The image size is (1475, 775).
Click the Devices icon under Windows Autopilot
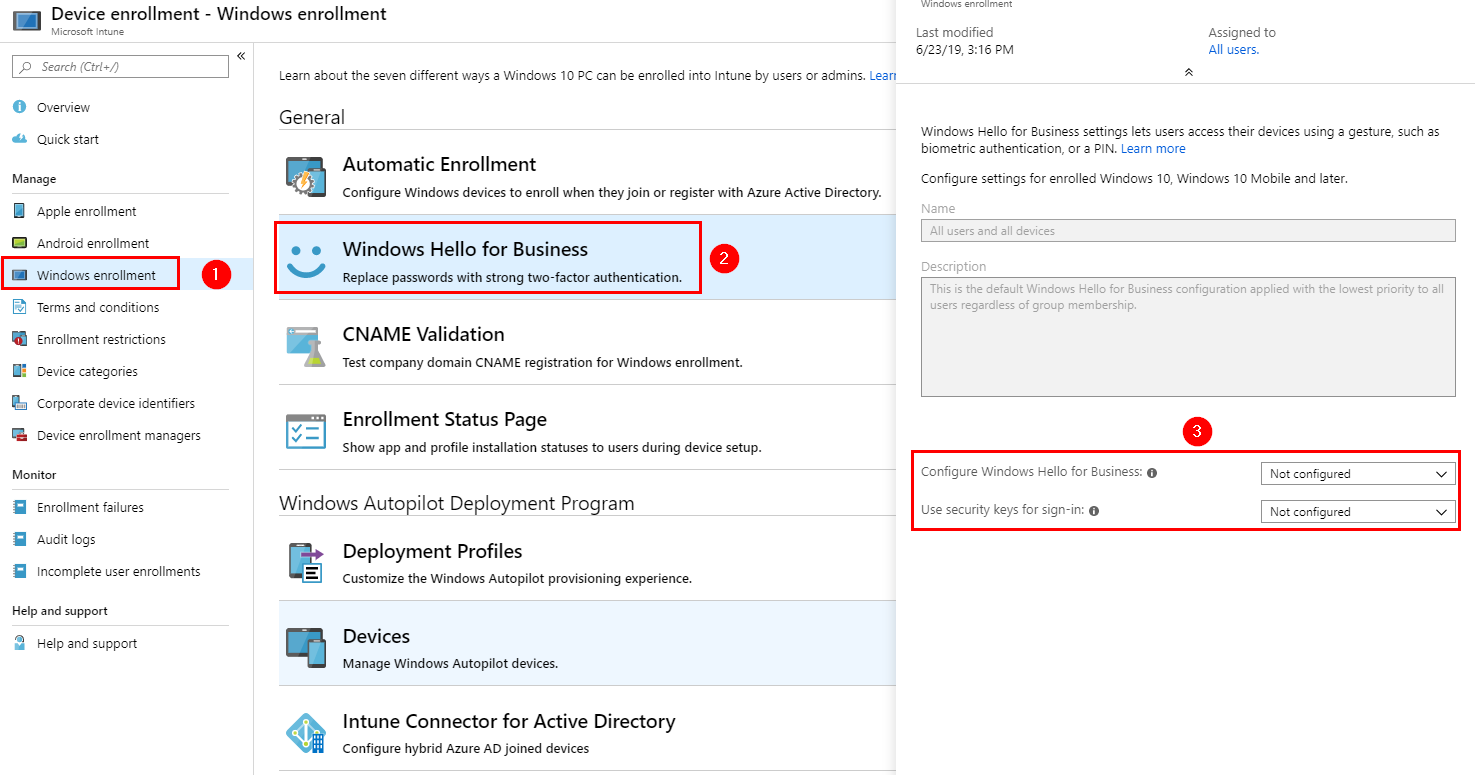pos(306,647)
